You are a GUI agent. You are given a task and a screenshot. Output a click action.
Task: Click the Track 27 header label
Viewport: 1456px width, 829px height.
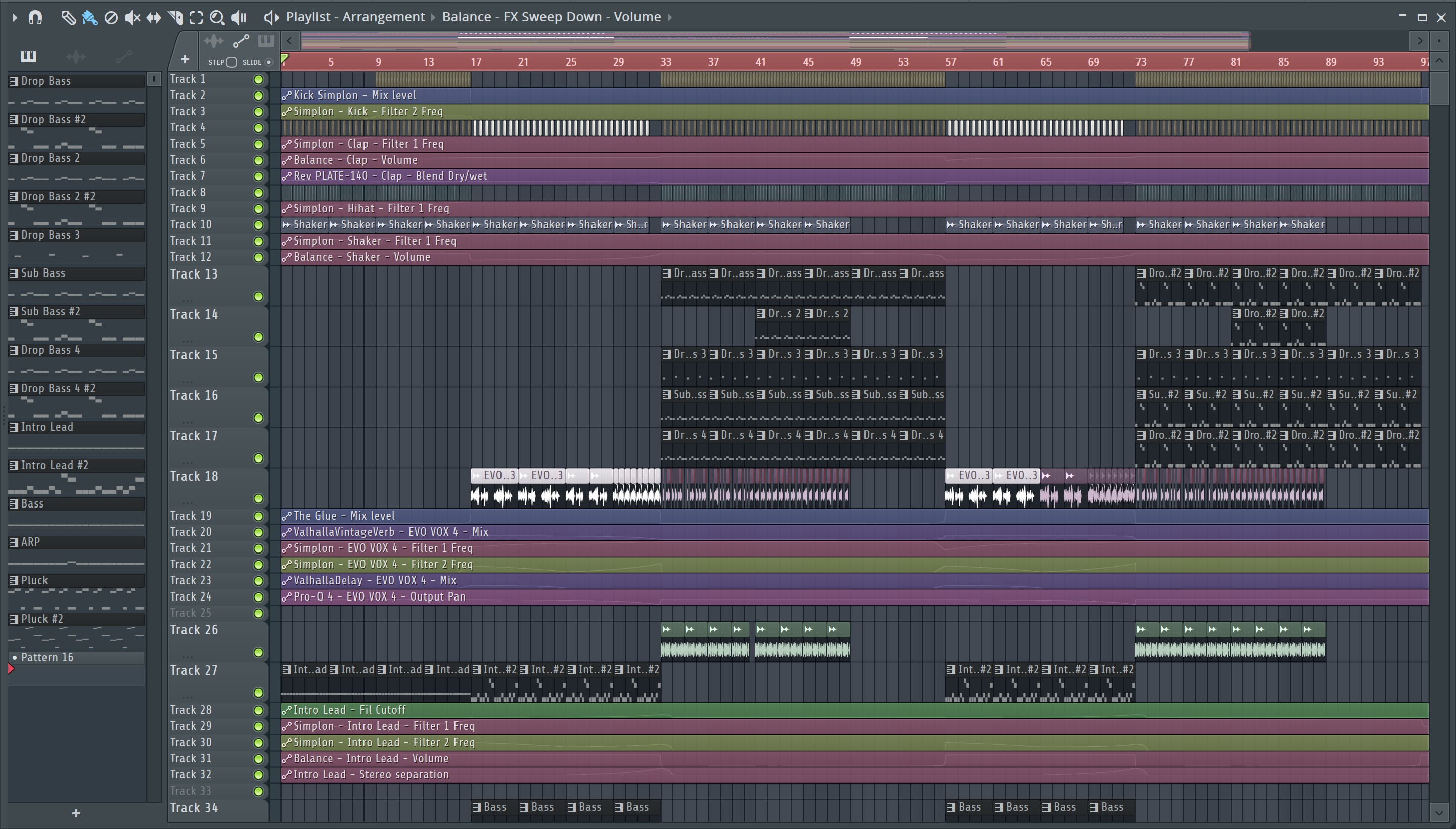pyautogui.click(x=194, y=671)
